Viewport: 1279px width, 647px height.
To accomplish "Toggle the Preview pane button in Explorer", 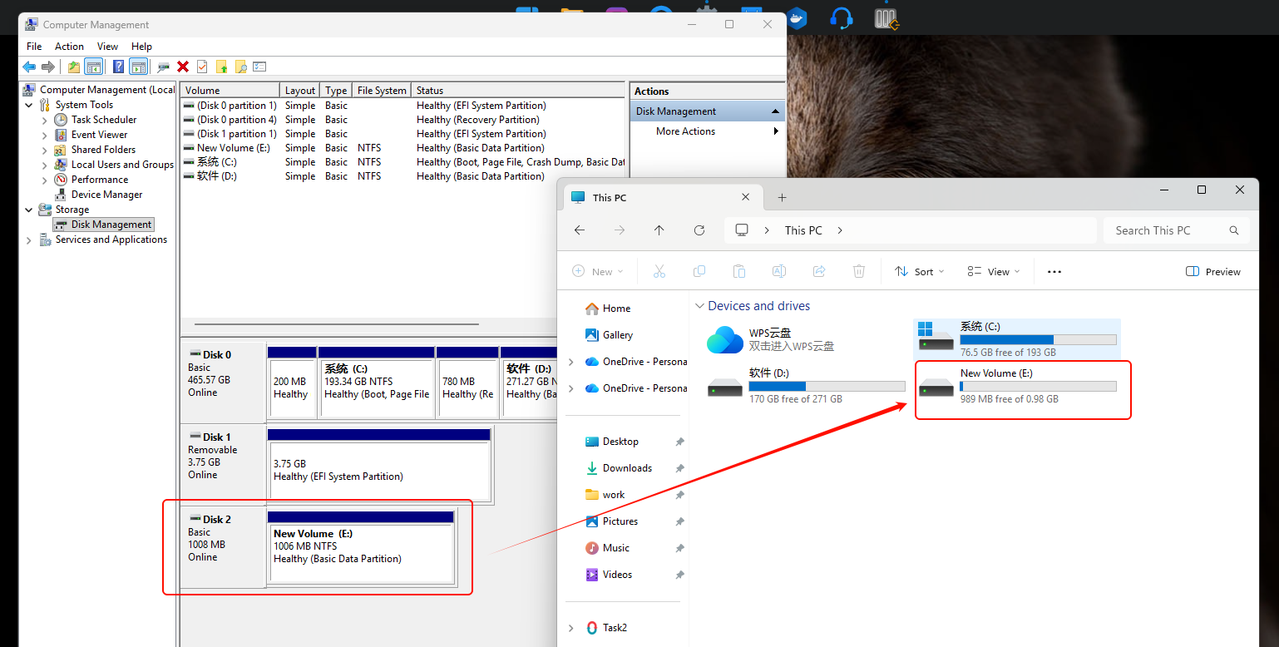I will [x=1212, y=271].
